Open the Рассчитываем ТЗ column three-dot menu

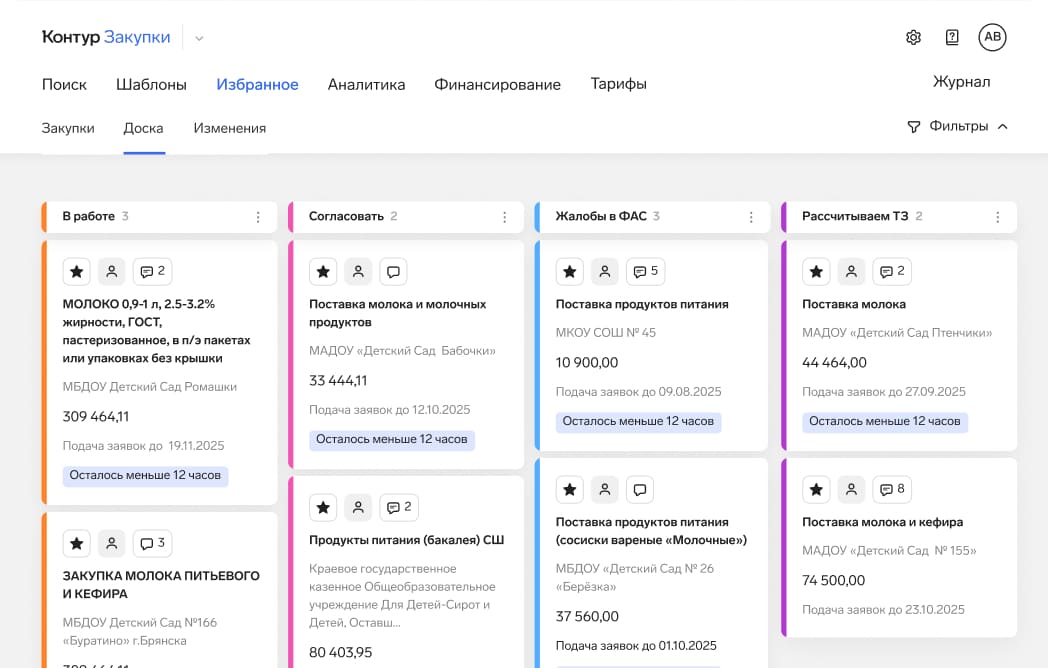click(997, 217)
